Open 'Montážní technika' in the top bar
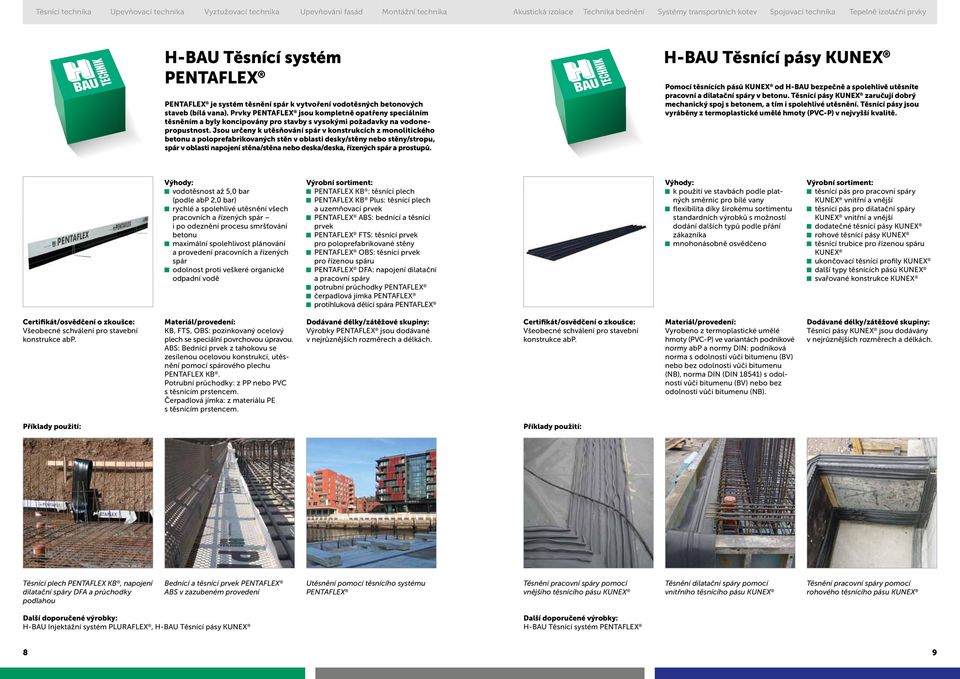 click(x=414, y=12)
